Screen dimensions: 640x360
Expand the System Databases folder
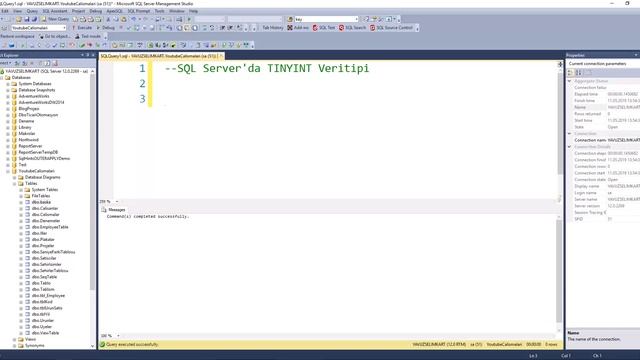pyautogui.click(x=8, y=84)
